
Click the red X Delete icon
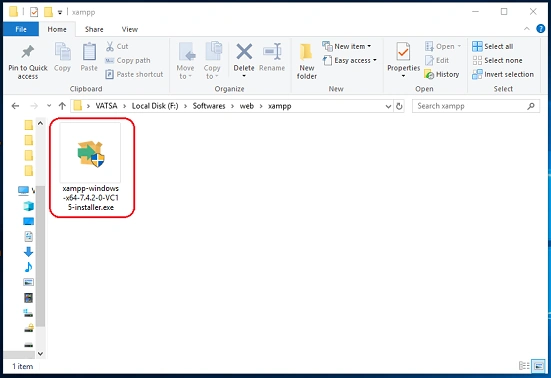tap(244, 52)
